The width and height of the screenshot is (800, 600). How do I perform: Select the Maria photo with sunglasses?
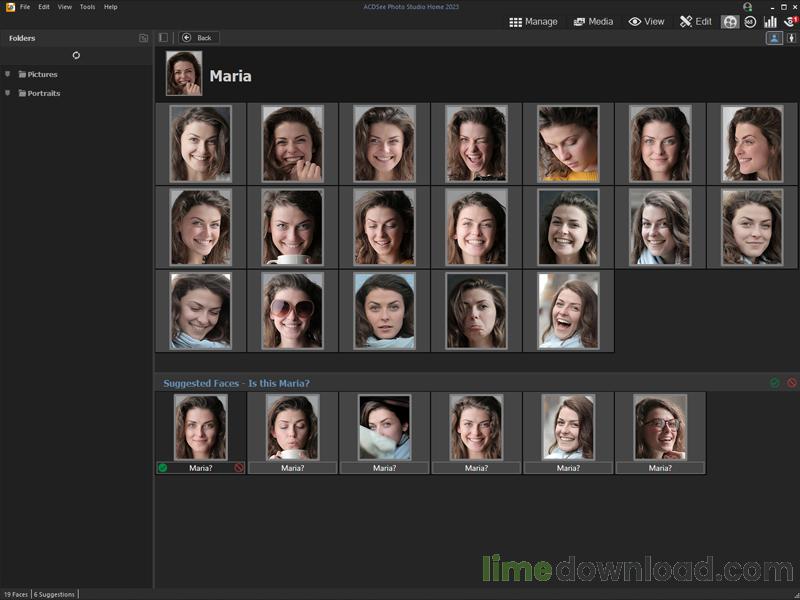tap(292, 310)
